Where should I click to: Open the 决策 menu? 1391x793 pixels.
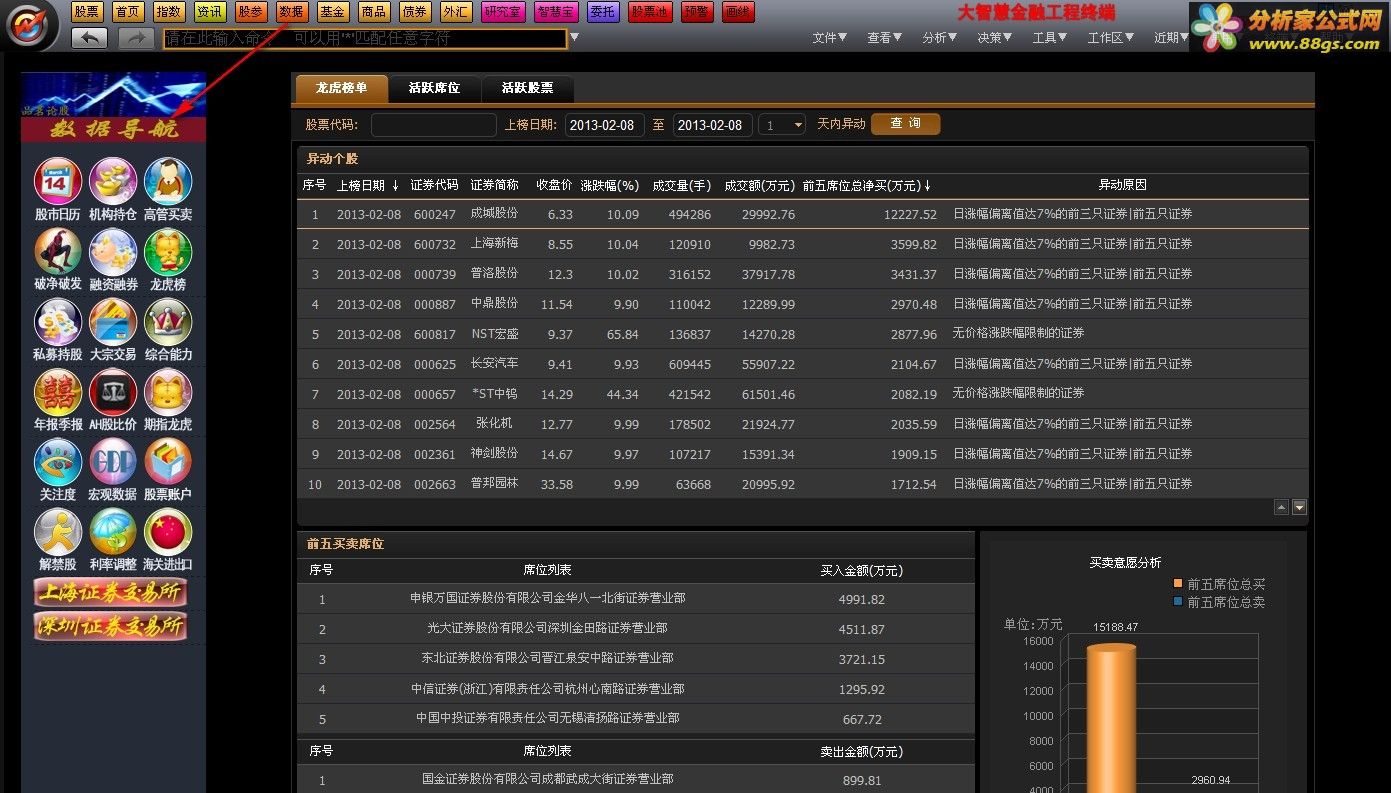tap(994, 38)
